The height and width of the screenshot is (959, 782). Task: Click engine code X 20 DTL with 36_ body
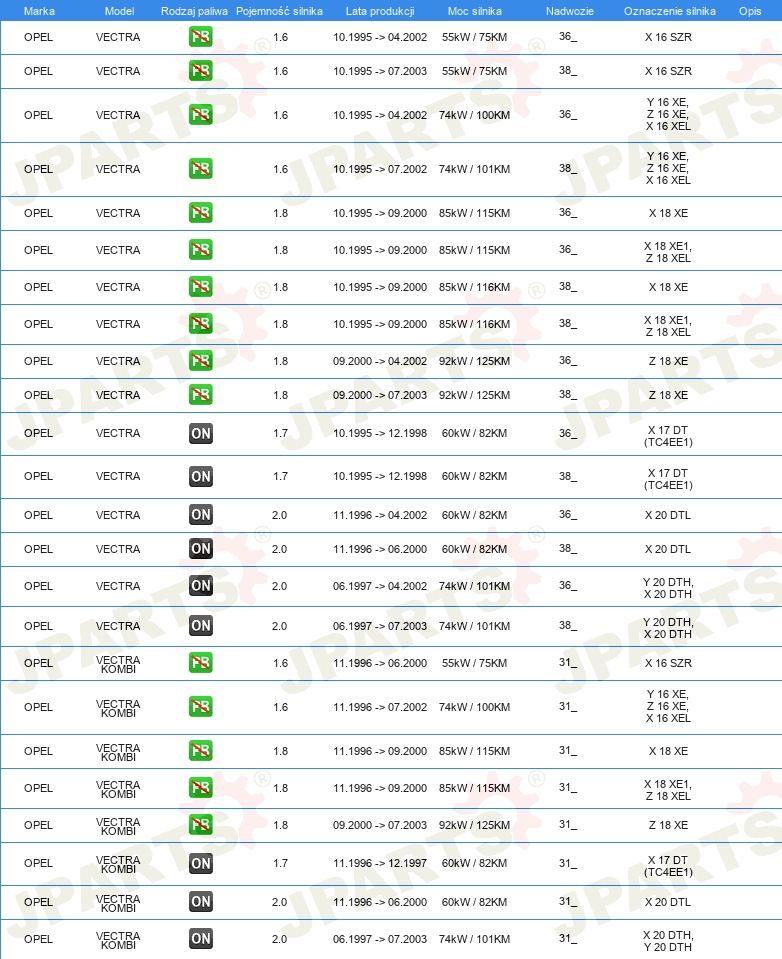pos(668,515)
